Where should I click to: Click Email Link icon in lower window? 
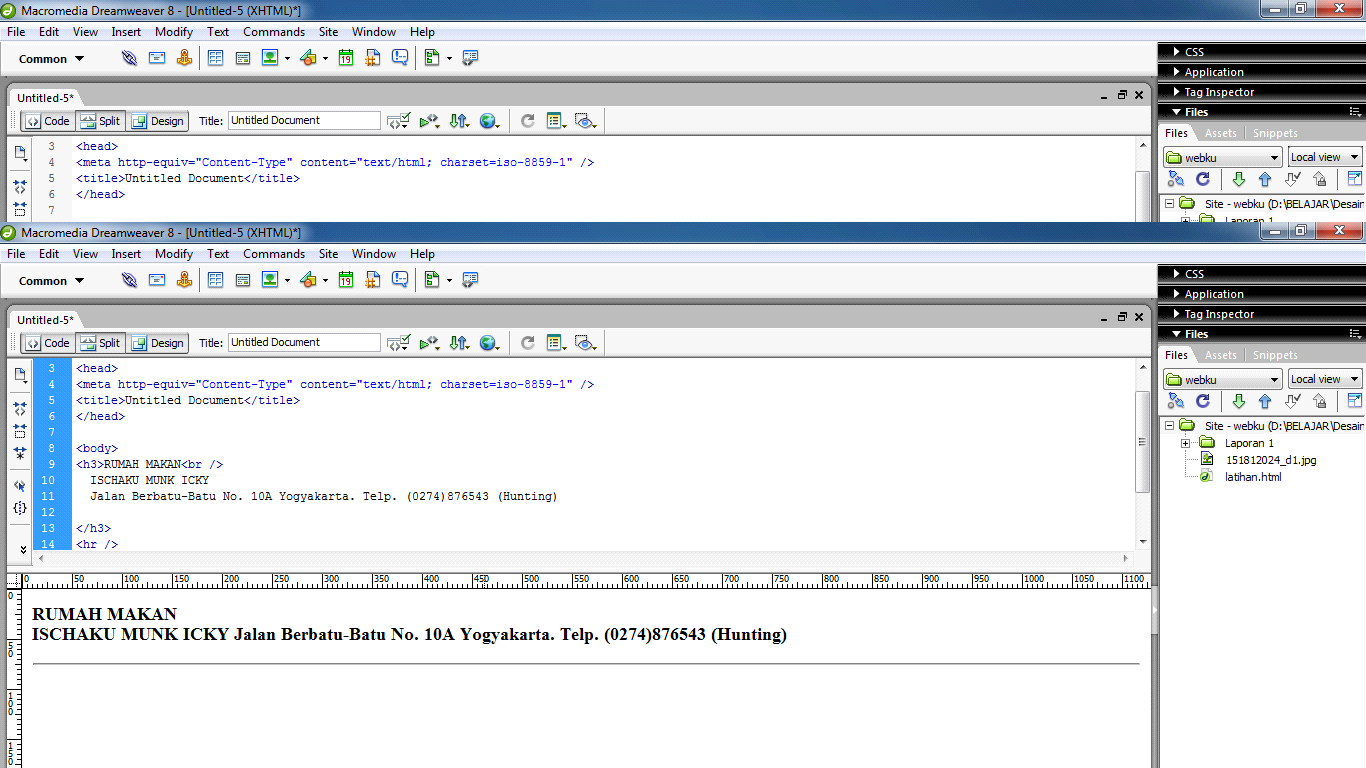coord(157,281)
